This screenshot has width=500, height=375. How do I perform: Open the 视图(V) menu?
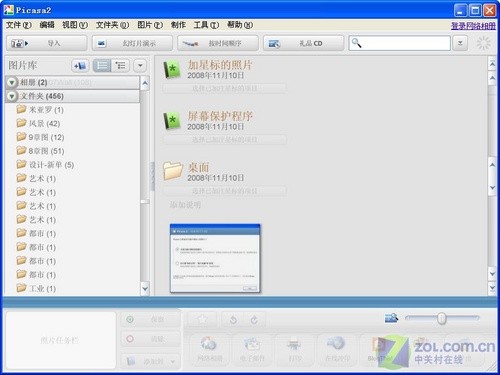[x=75, y=25]
